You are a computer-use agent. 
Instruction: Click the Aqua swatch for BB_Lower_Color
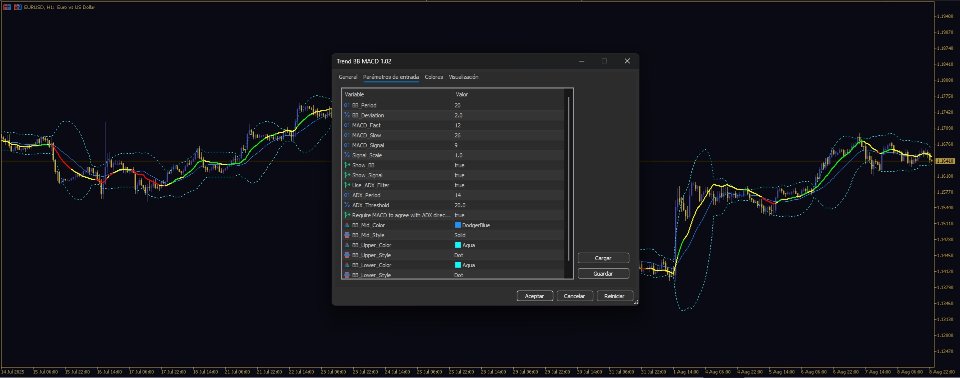(458, 265)
